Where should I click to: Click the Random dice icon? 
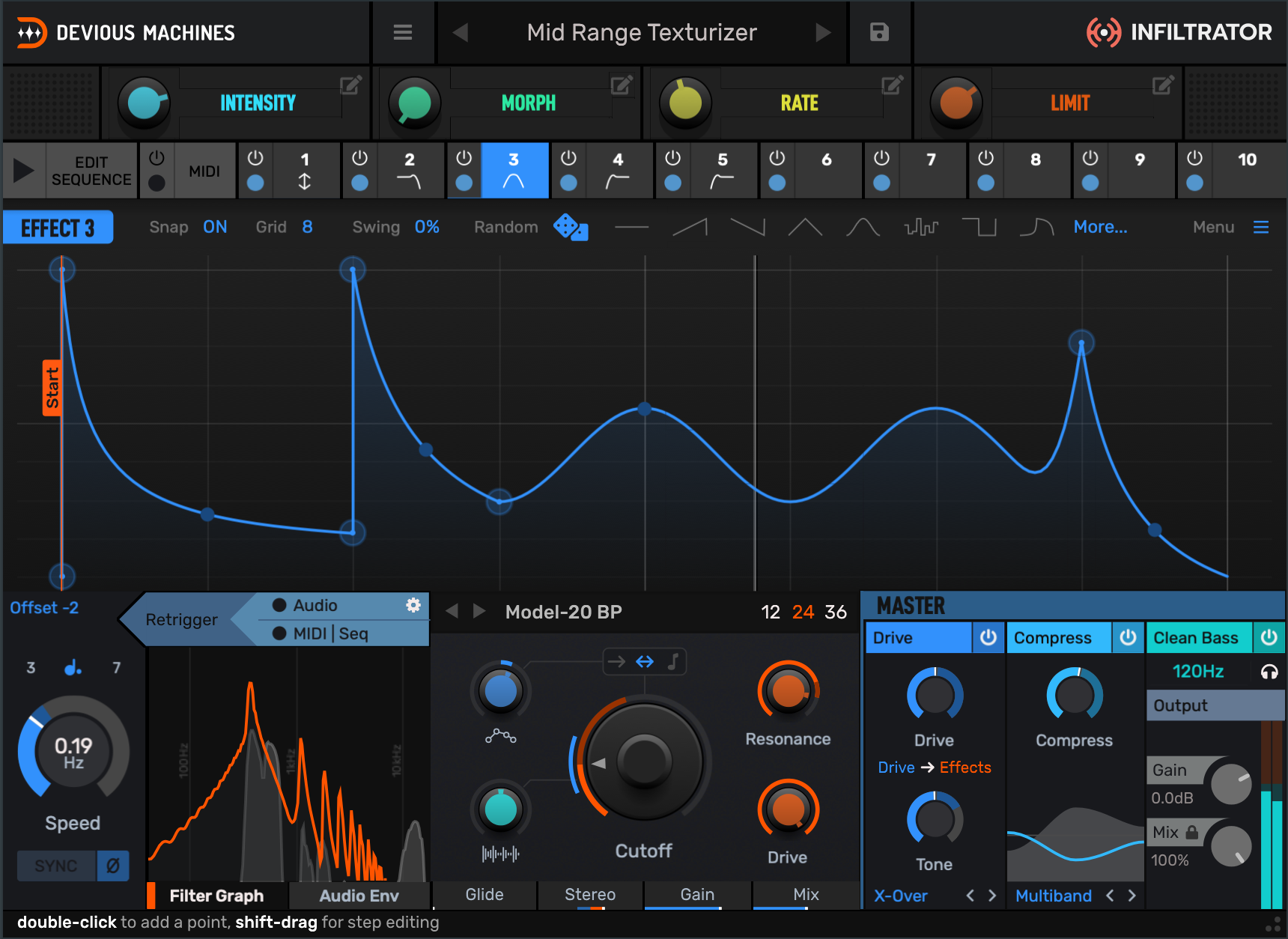point(571,227)
